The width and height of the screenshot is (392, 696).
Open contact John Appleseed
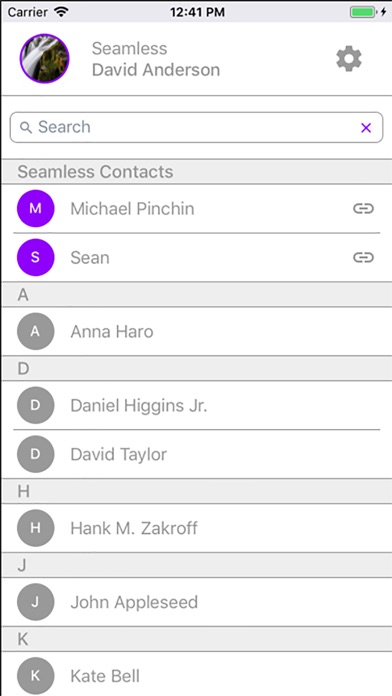click(196, 602)
